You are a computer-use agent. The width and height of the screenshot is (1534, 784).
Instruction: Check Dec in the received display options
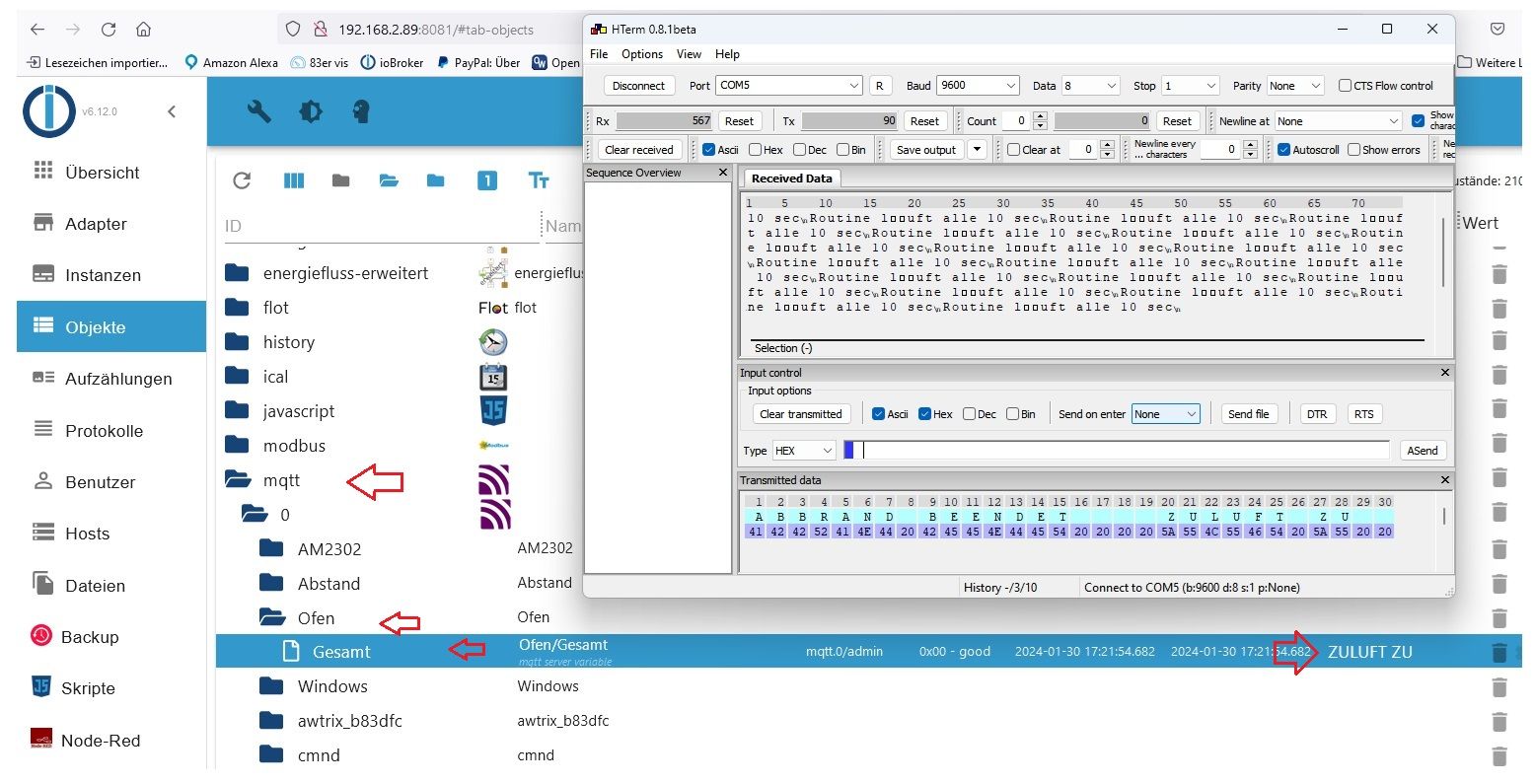(799, 150)
